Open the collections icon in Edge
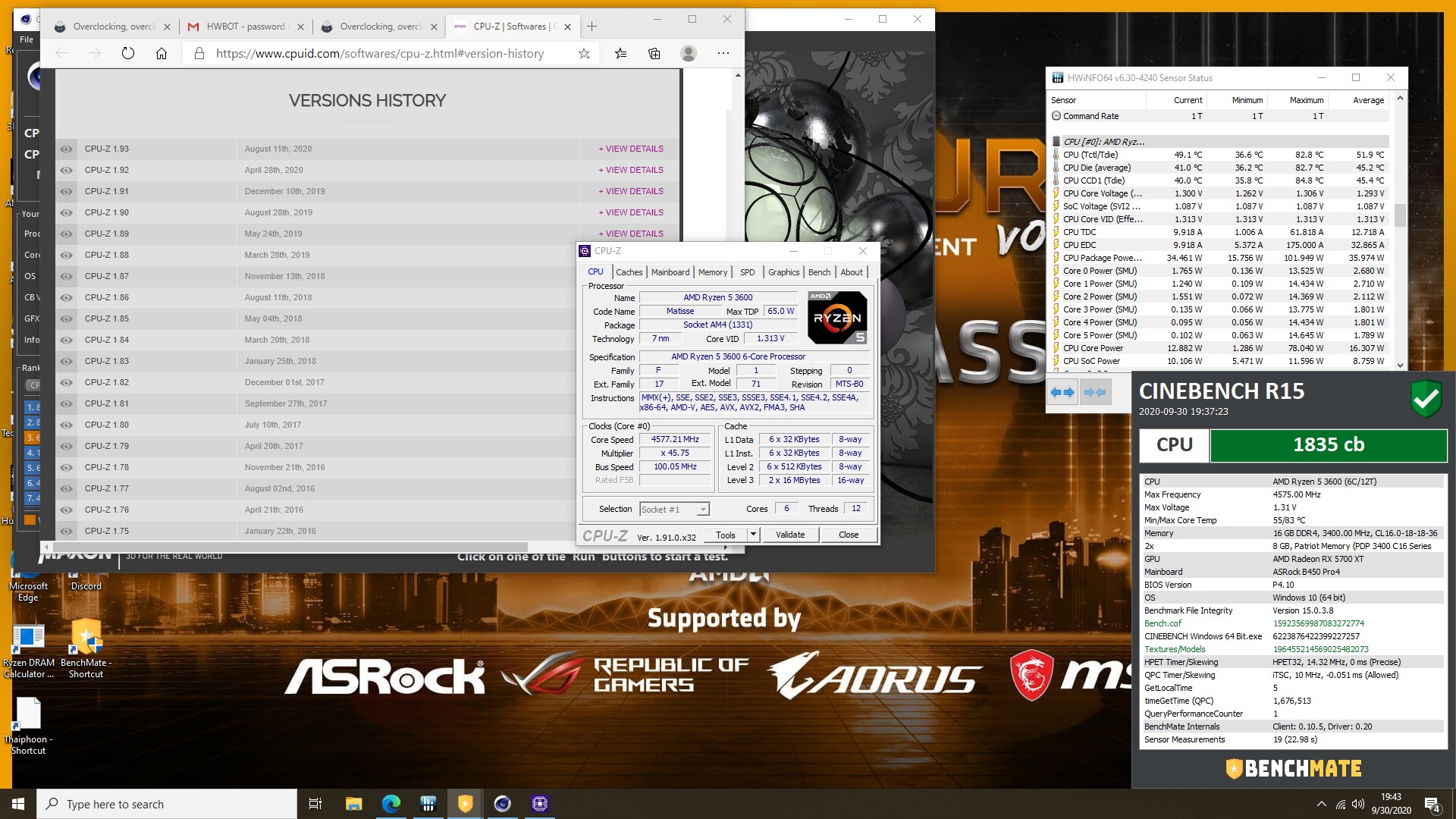 (x=654, y=53)
